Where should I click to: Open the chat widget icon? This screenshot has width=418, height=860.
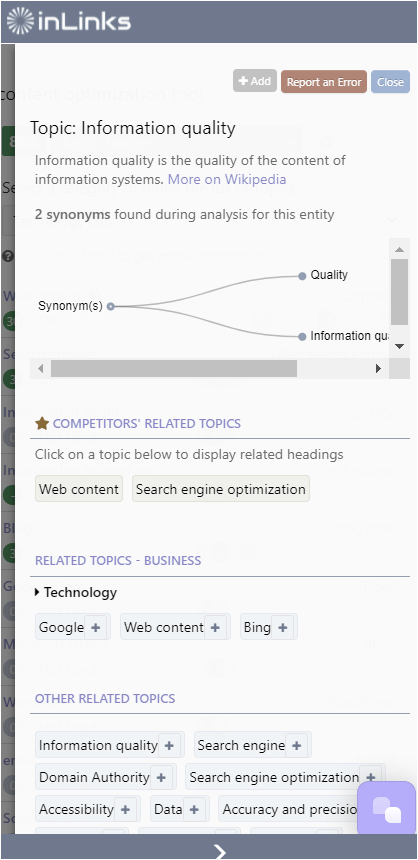(x=387, y=808)
